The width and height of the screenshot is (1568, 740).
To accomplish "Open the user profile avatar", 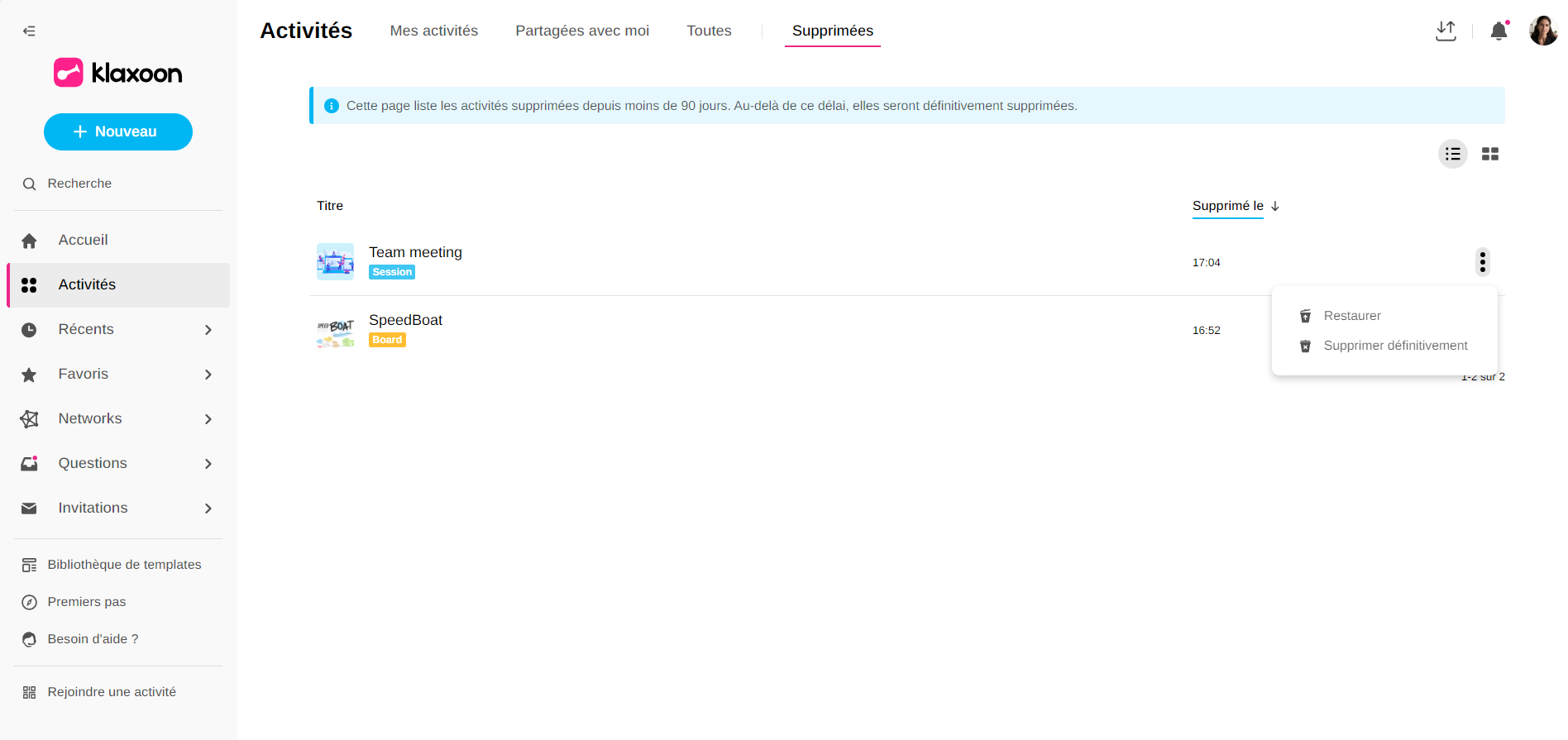I will coord(1542,31).
